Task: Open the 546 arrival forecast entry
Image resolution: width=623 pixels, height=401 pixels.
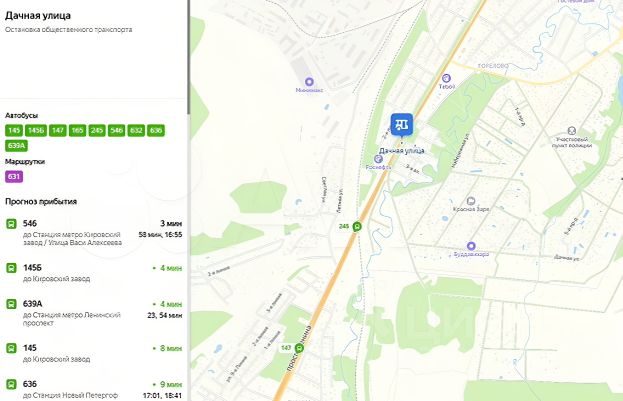Action: tap(94, 233)
